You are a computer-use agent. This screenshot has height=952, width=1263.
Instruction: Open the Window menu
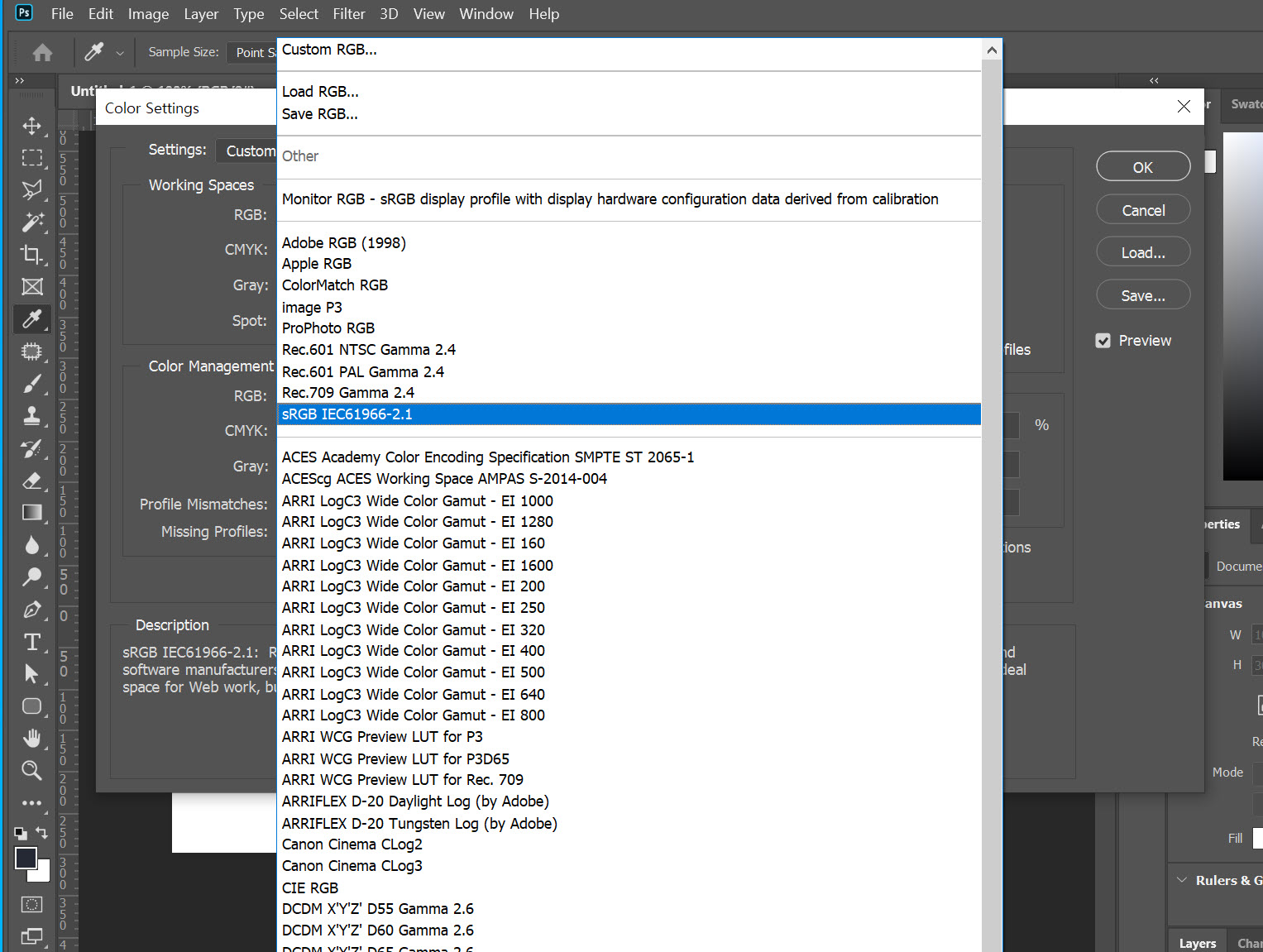[486, 14]
